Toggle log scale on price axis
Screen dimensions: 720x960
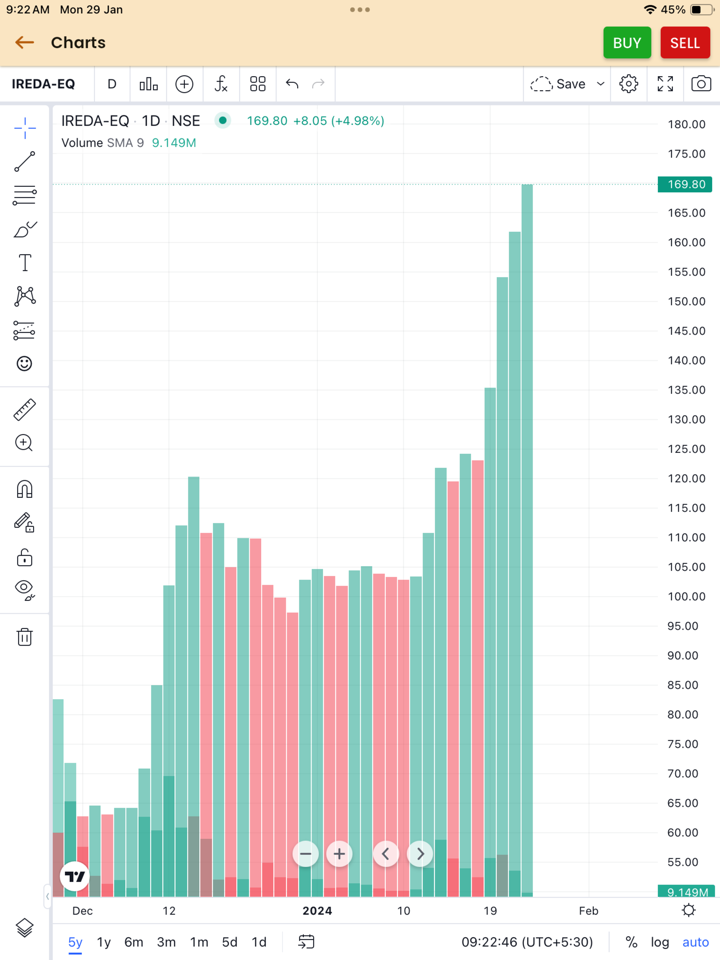pyautogui.click(x=660, y=942)
